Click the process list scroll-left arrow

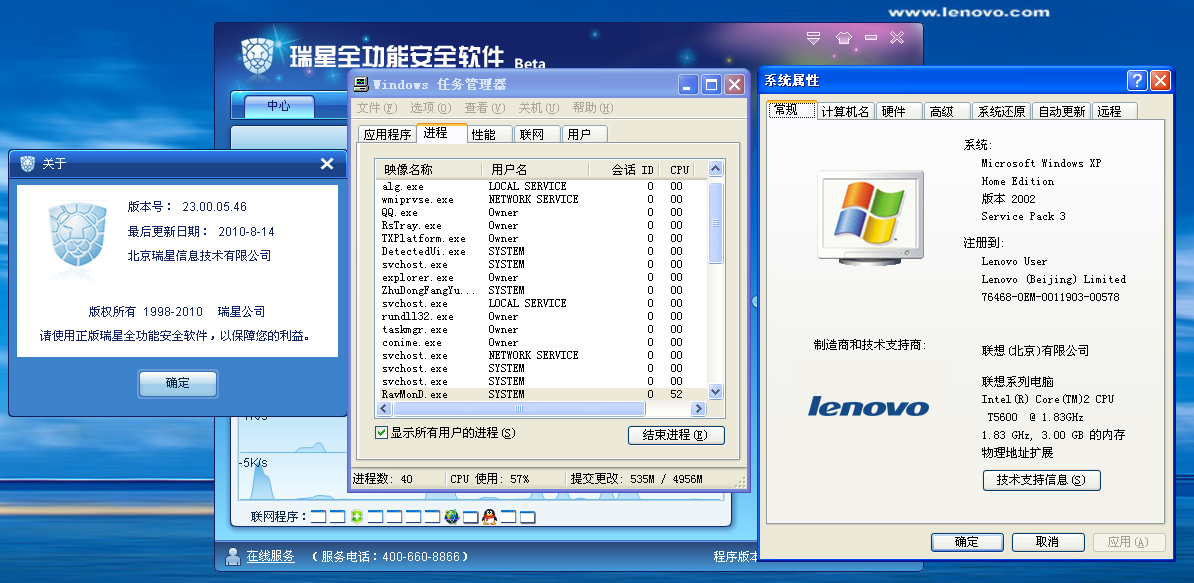(x=385, y=409)
